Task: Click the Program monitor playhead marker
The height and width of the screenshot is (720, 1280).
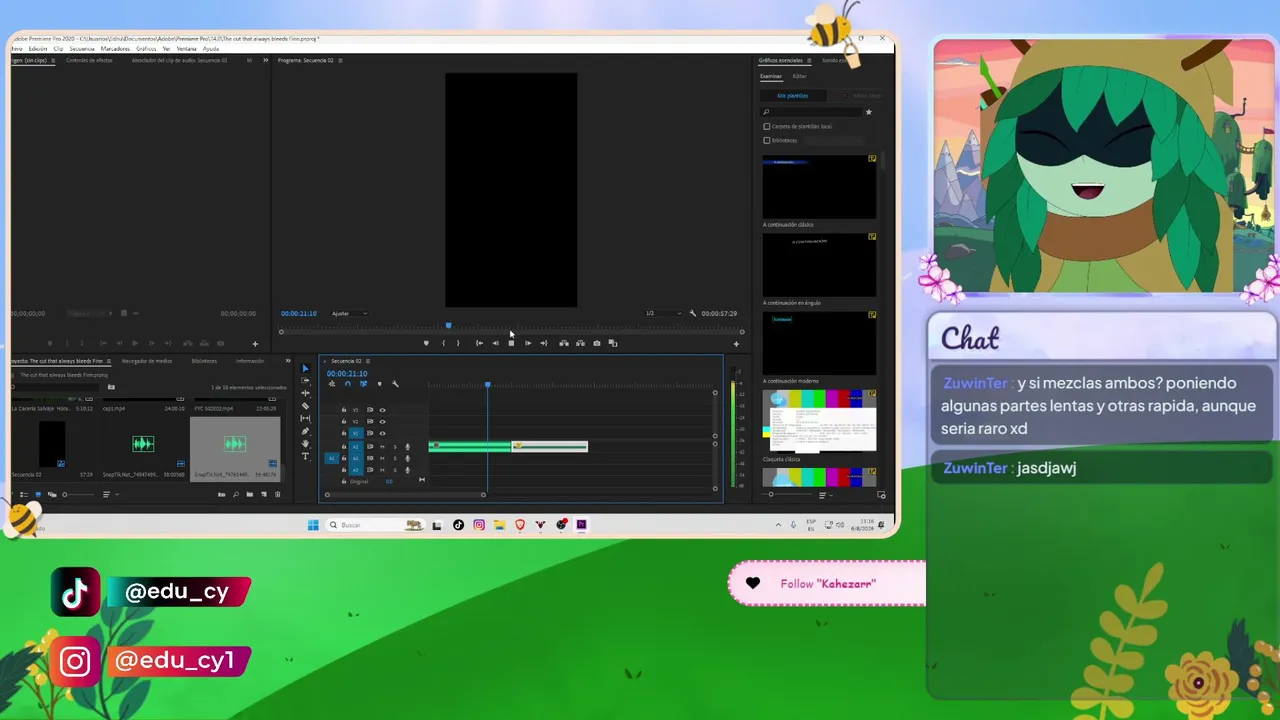Action: click(x=448, y=325)
